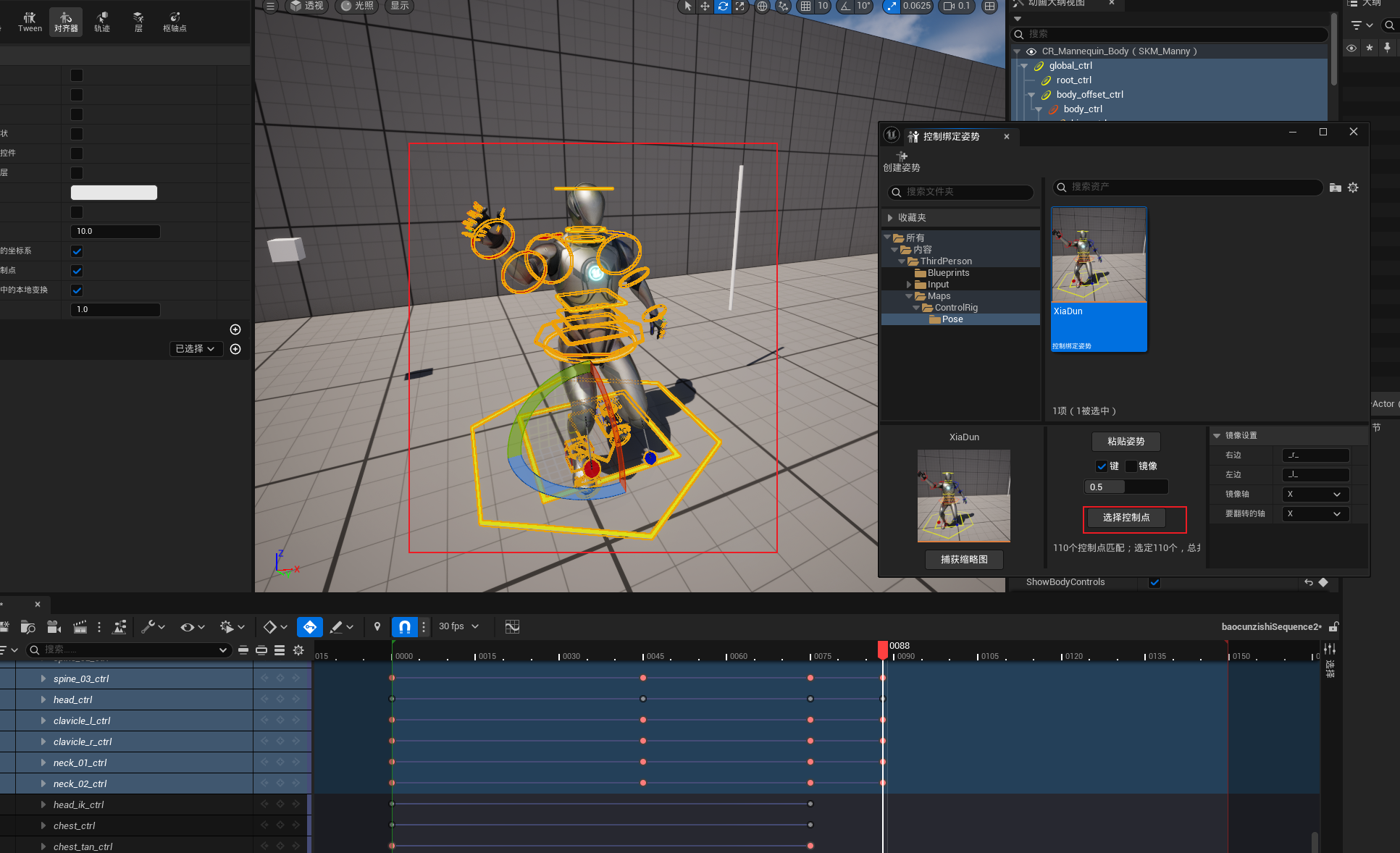Screen dimensions: 1400x853
Task: Click the Select Controls button
Action: coord(1126,518)
